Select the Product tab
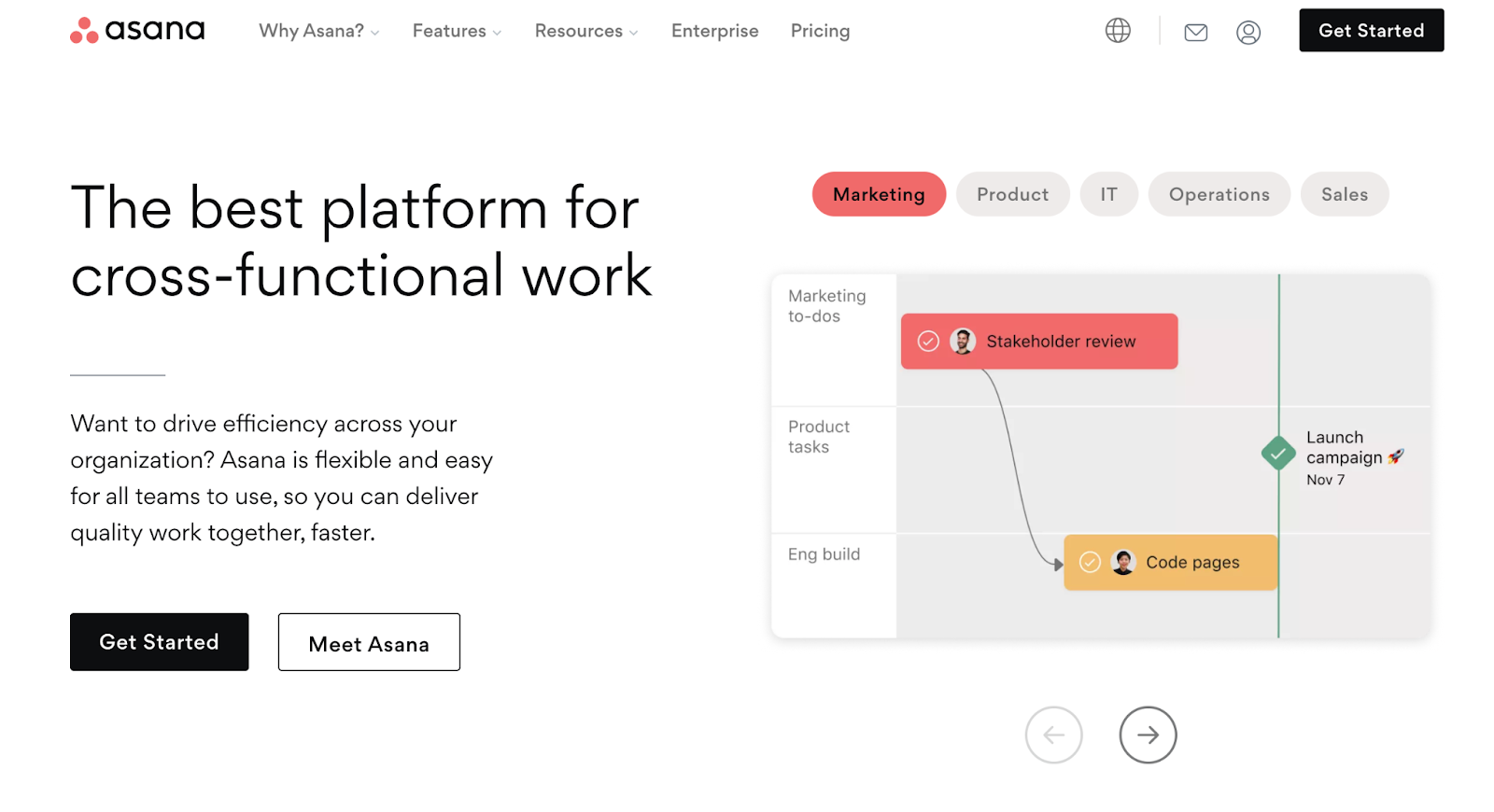This screenshot has width=1494, height=812. tap(1012, 194)
